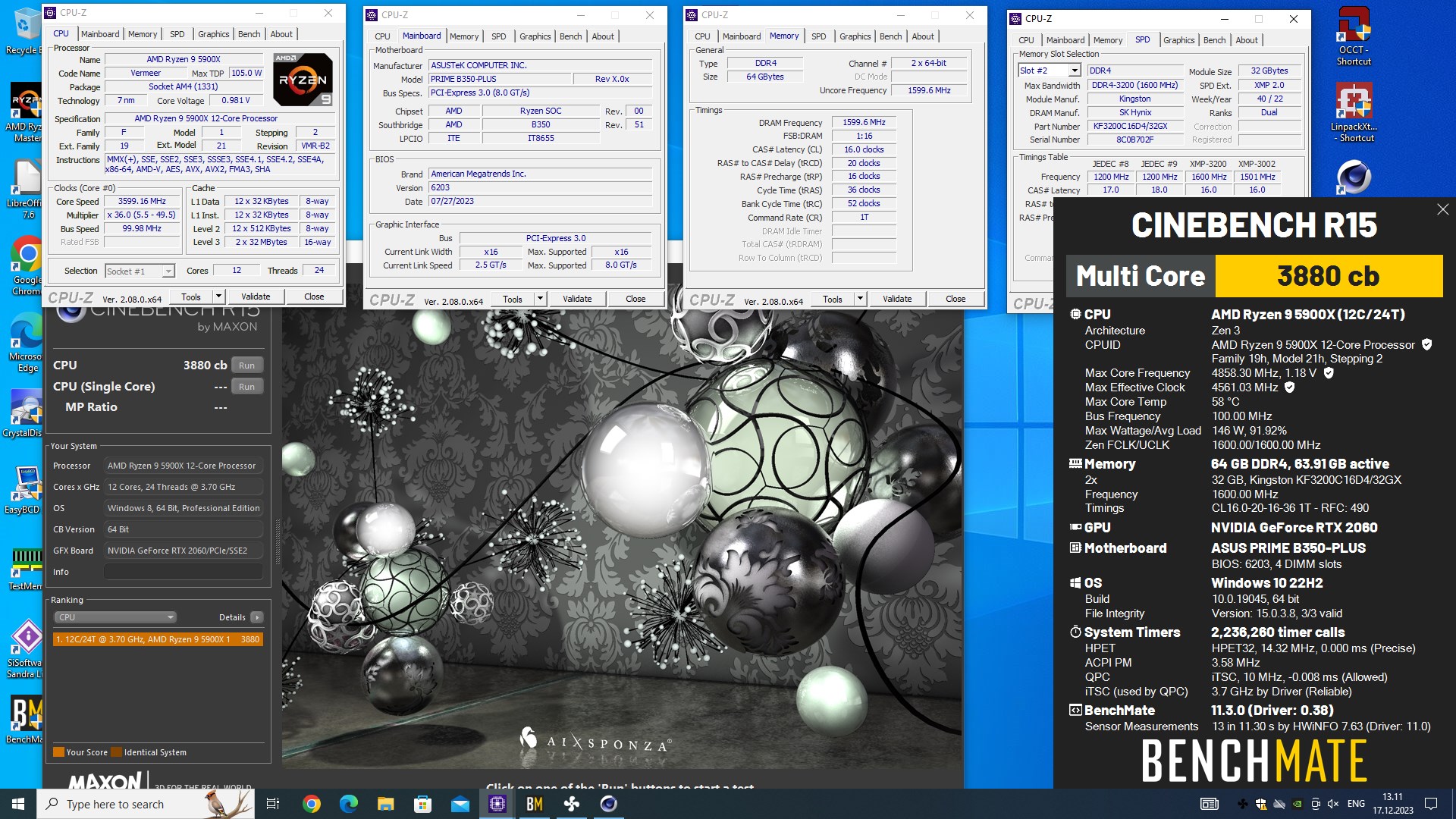
Task: Switch to BenchMate via the BM taskbar icon
Action: click(535, 804)
